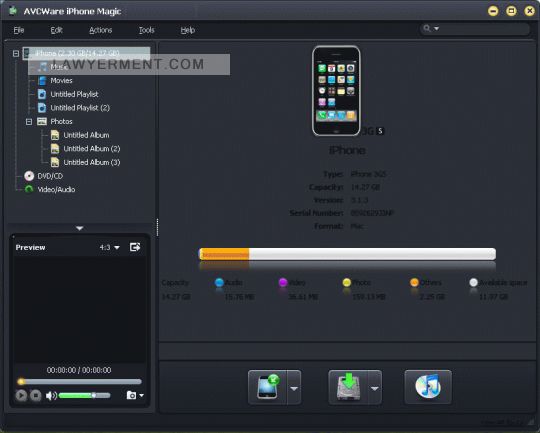The image size is (540, 433).
Task: Adjust the green volume slider
Action: pos(84,395)
